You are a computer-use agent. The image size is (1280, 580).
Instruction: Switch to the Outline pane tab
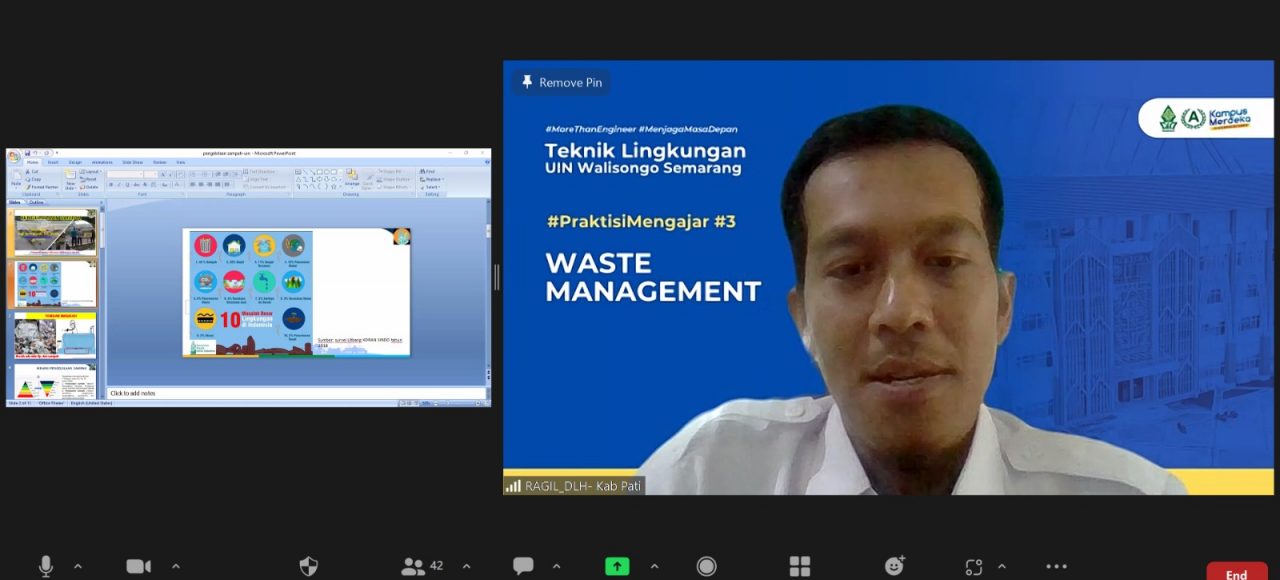37,203
